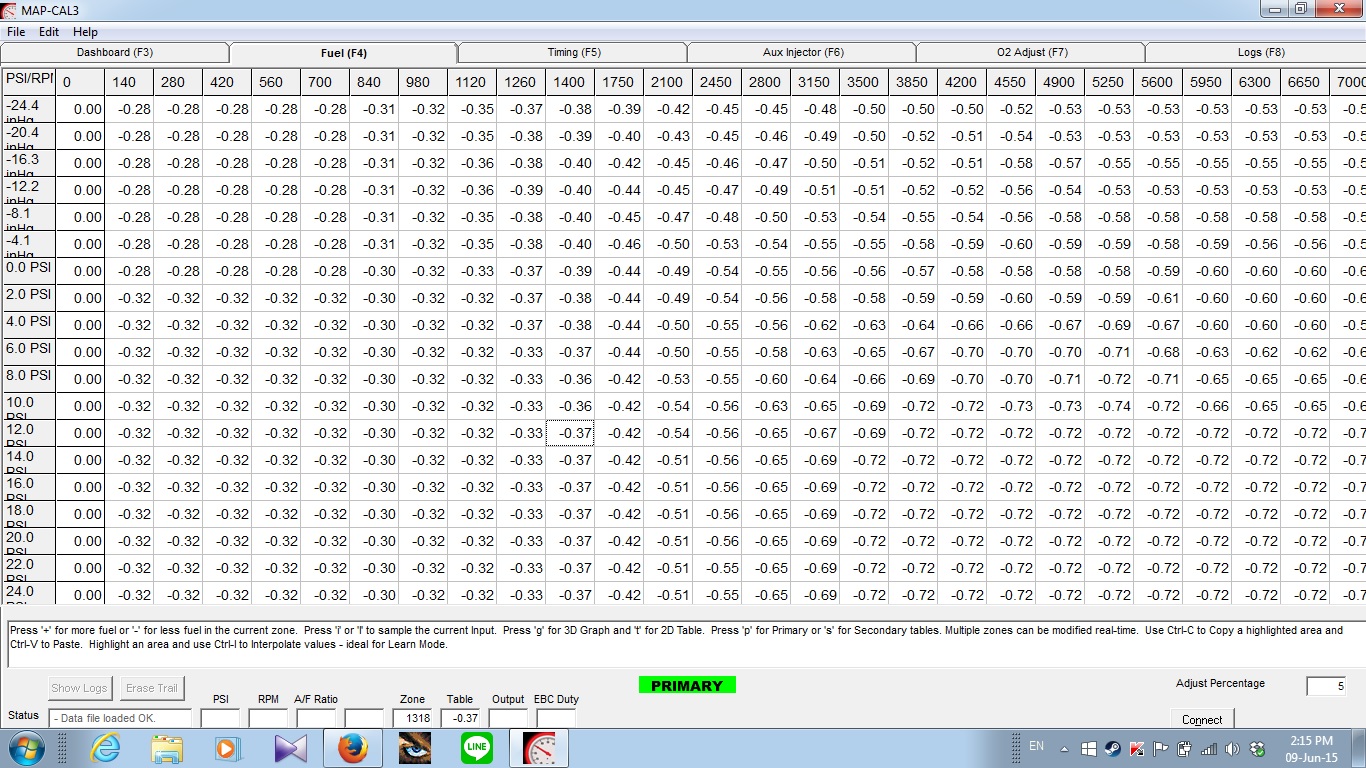
Task: Expand hidden system tray icons arrow
Action: [1064, 748]
